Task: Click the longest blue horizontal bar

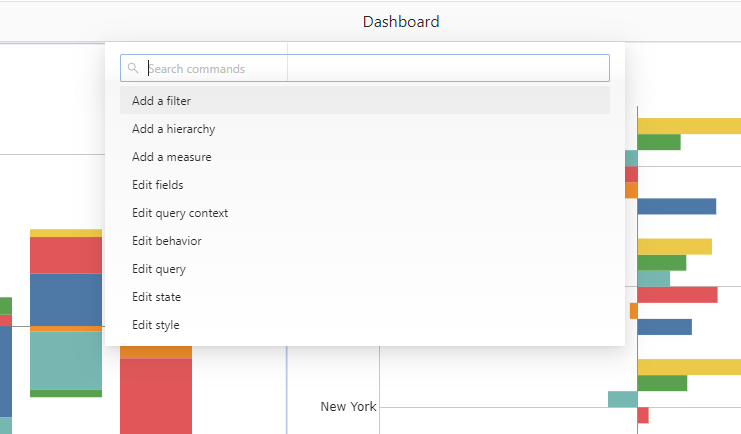Action: 676,206
